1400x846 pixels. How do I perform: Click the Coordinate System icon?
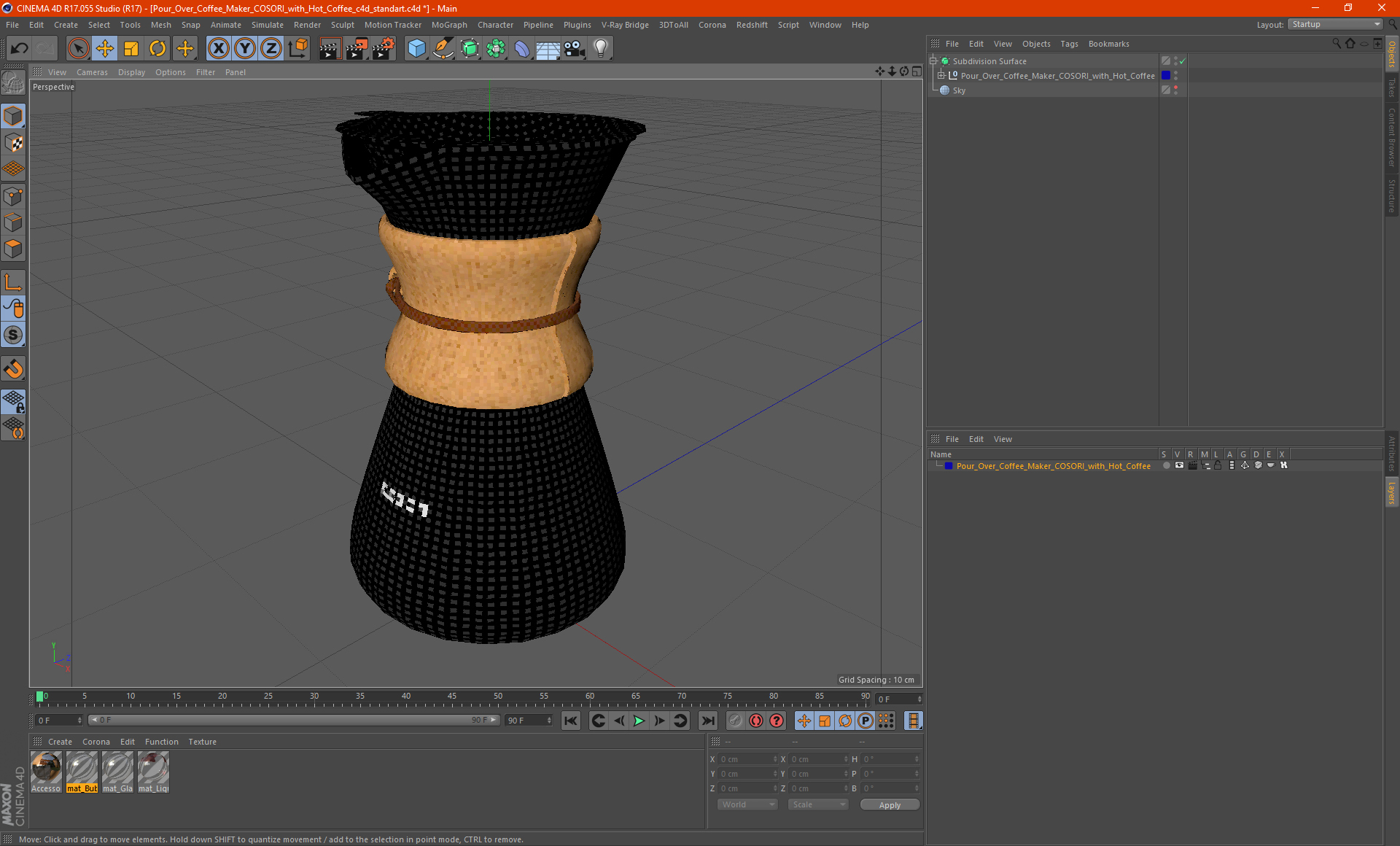click(297, 49)
